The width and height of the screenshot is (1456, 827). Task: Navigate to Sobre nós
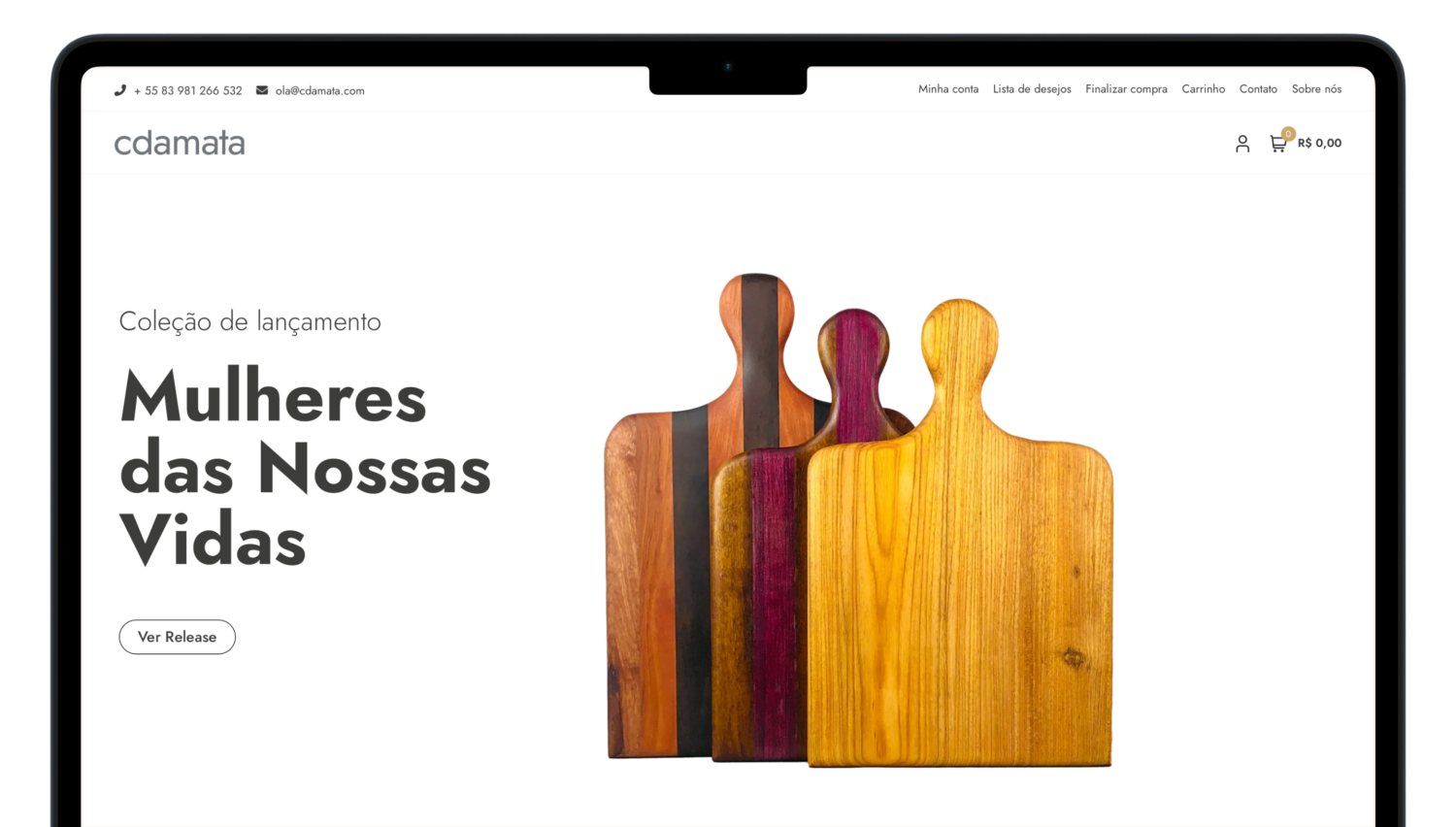pos(1316,89)
